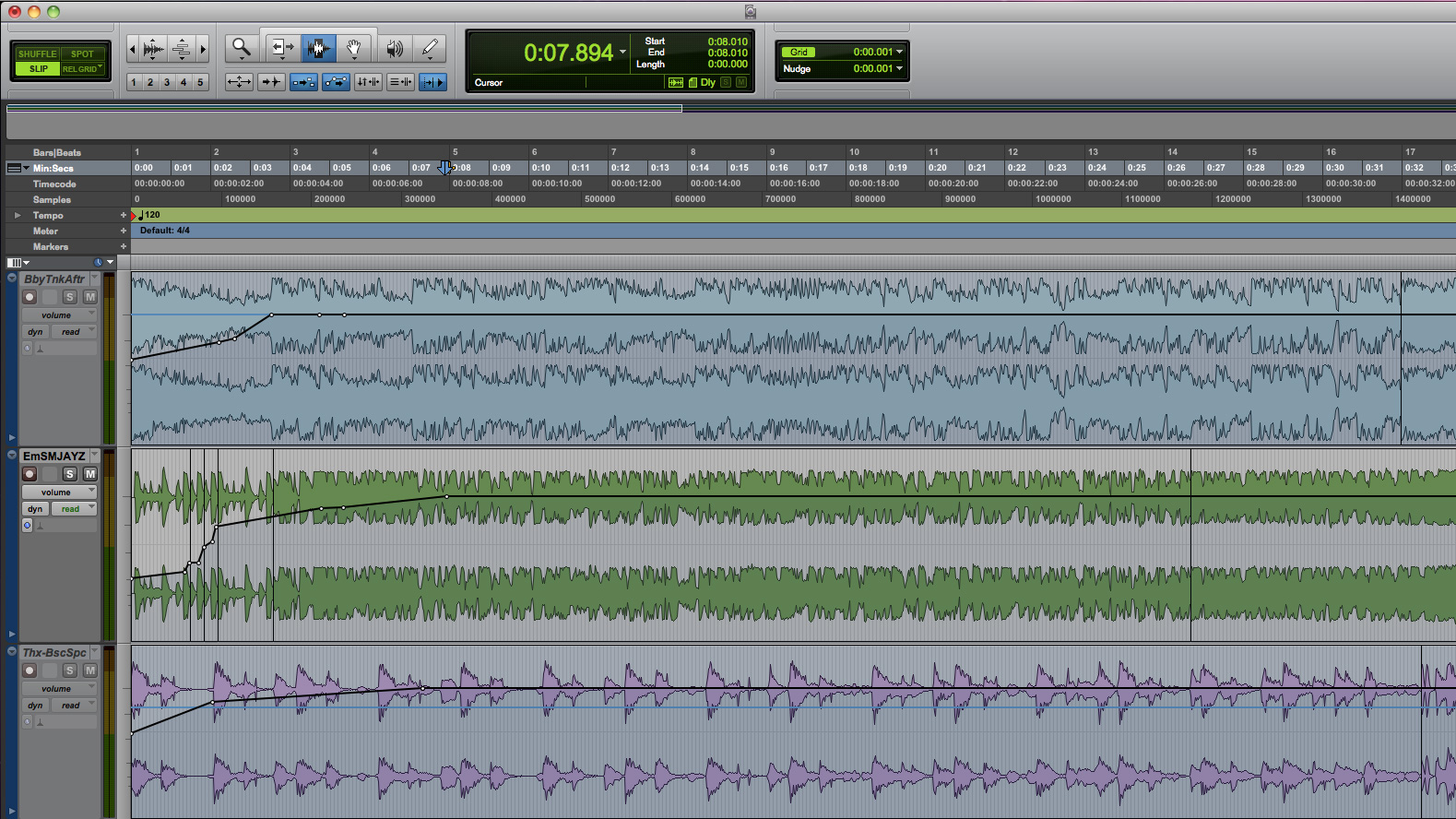Select SPOT edit mode
Viewport: 1456px width, 819px height.
coord(83,53)
